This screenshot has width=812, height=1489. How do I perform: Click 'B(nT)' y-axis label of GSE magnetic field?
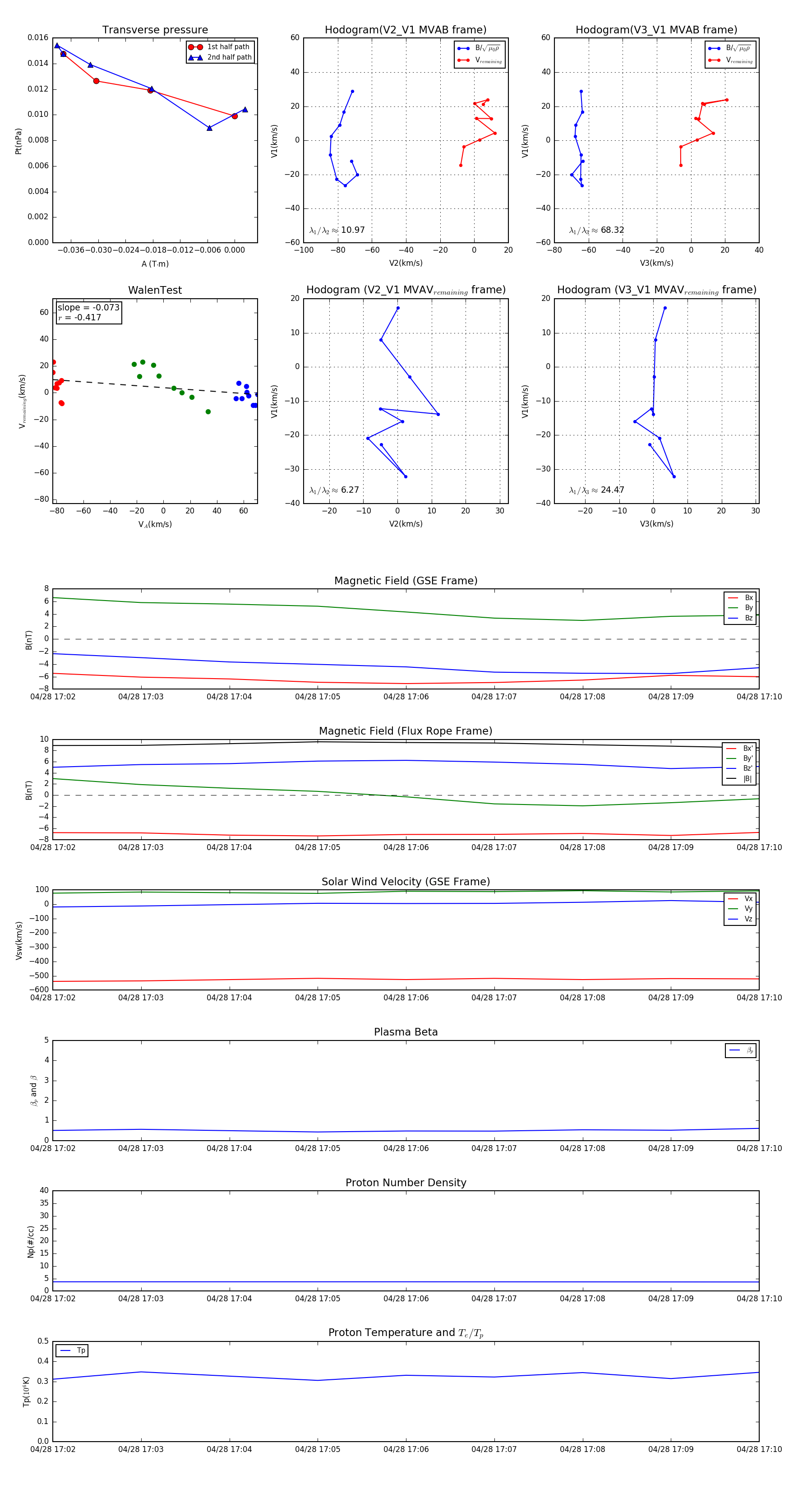tap(29, 640)
